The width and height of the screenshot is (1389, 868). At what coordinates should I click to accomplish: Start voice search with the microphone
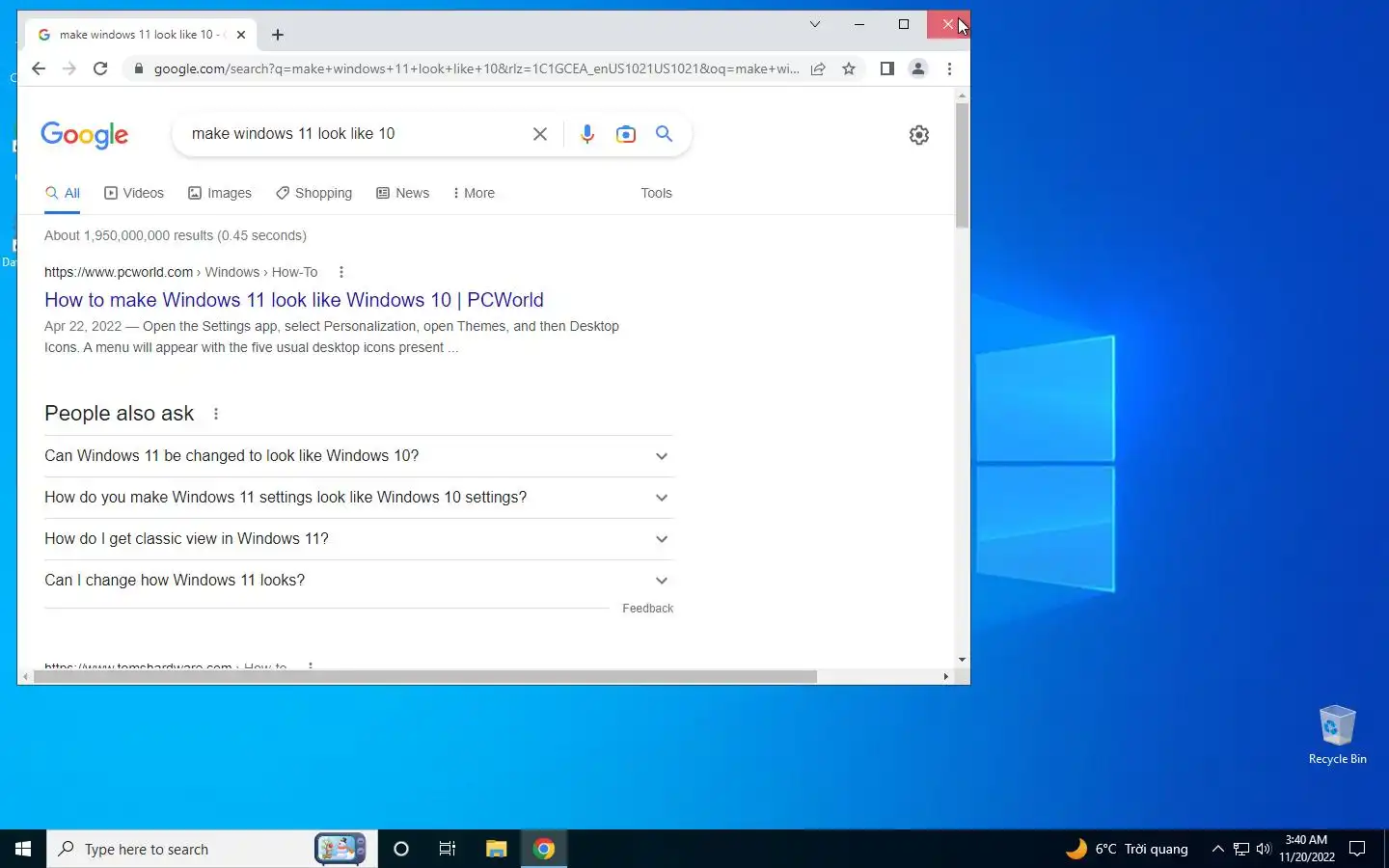coord(587,134)
